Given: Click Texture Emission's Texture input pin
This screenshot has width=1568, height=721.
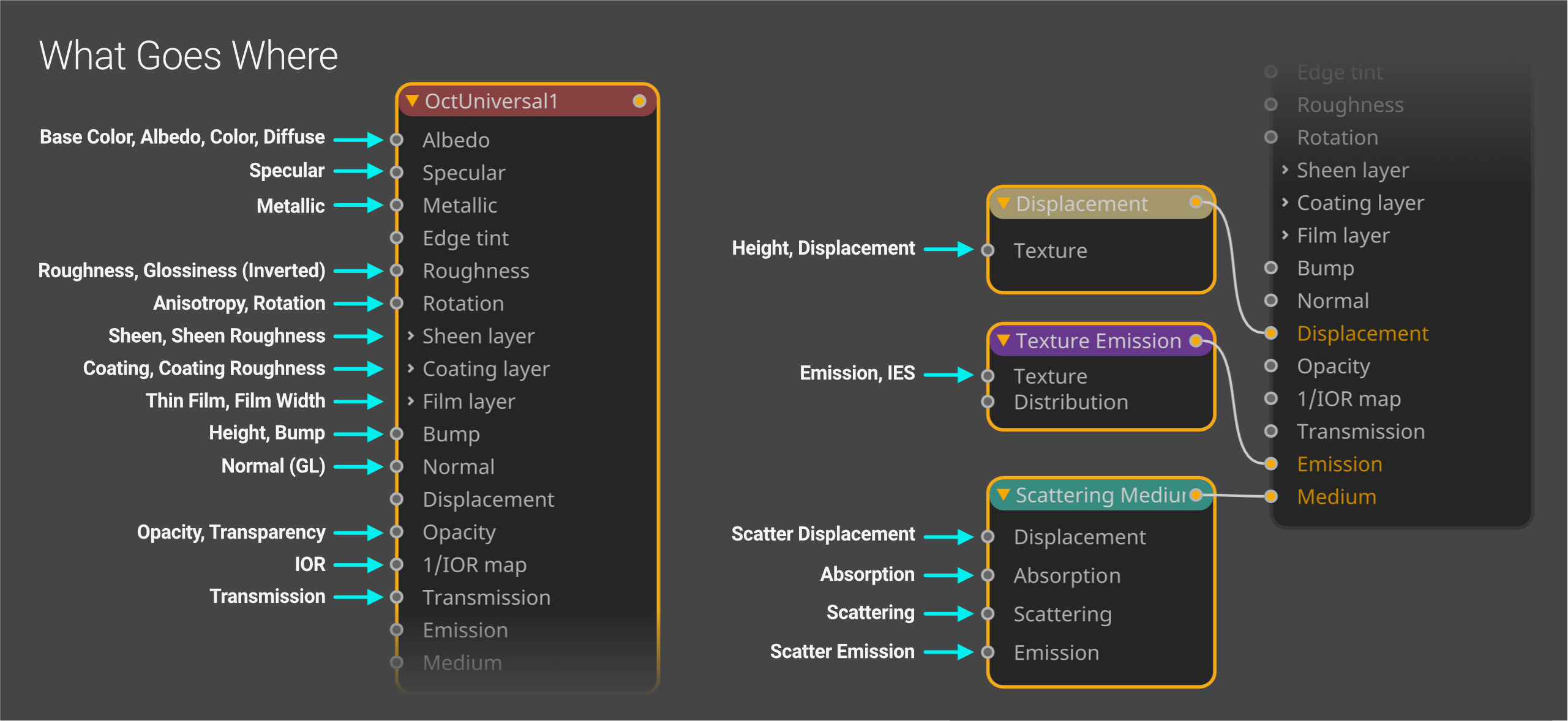Looking at the screenshot, I should [x=988, y=376].
